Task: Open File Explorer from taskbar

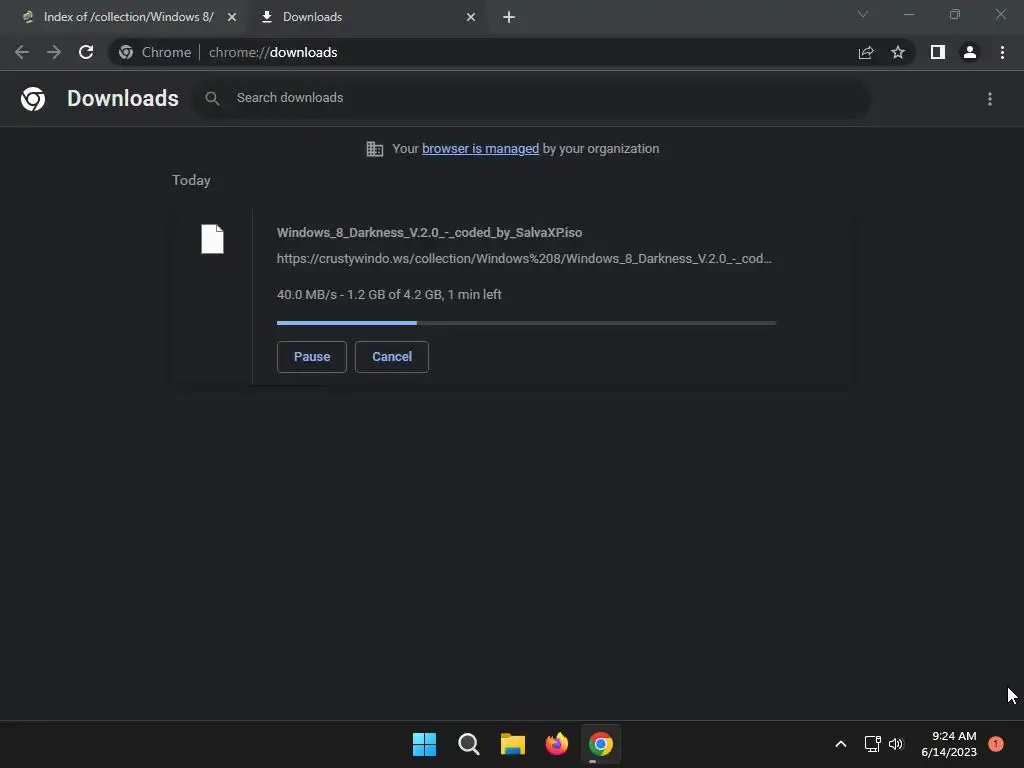Action: pos(513,744)
